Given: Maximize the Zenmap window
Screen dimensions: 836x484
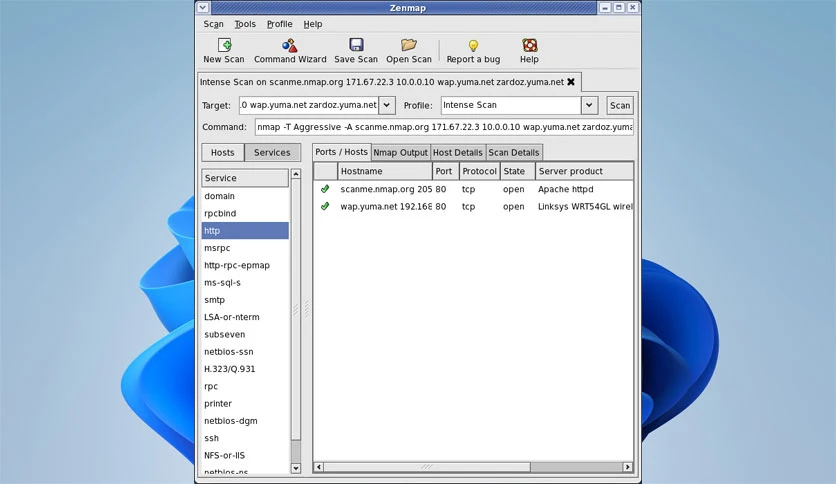Looking at the screenshot, I should [x=618, y=7].
